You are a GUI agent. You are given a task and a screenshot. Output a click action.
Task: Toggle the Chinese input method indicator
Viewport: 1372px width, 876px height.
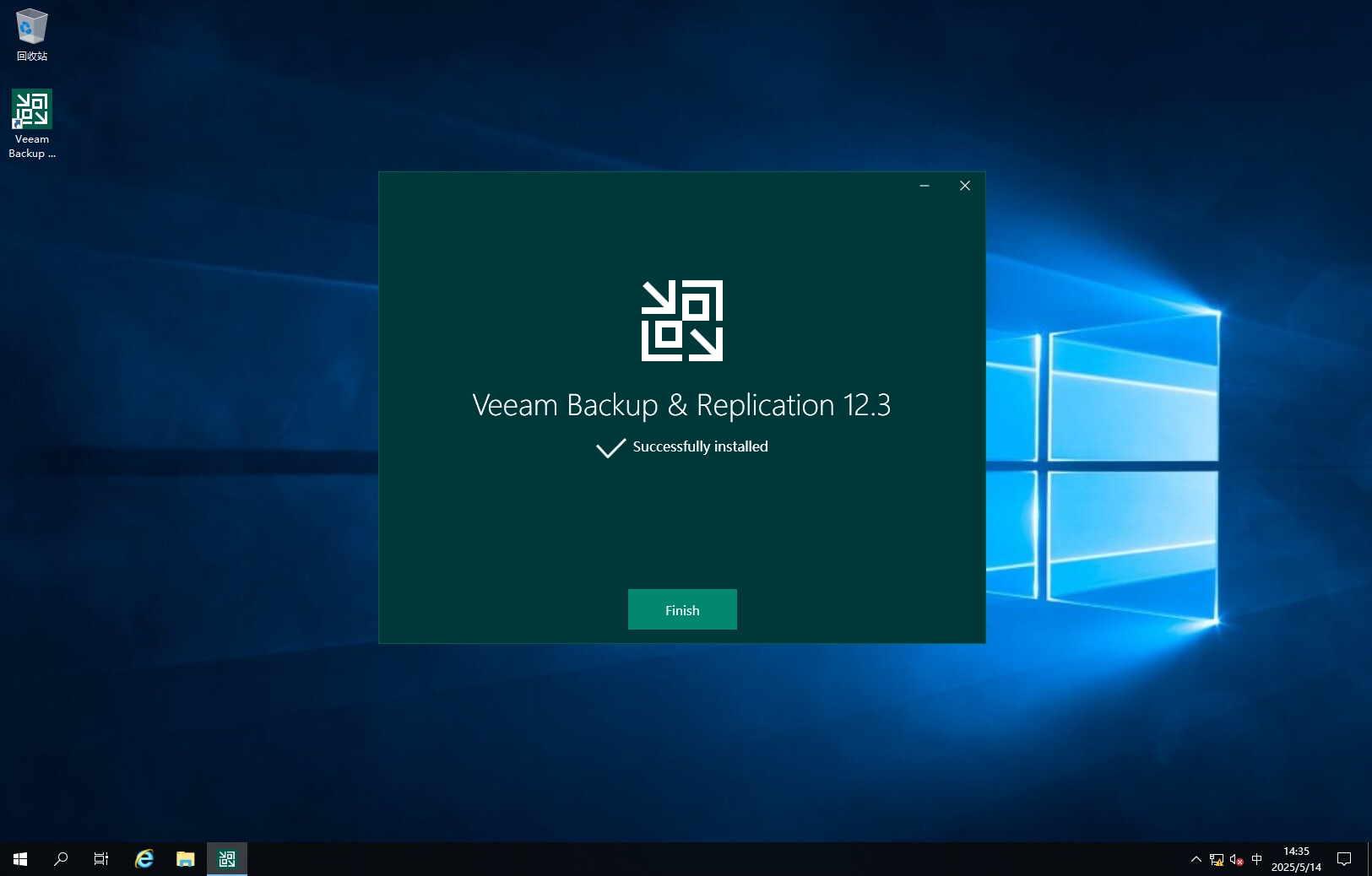[x=1257, y=859]
